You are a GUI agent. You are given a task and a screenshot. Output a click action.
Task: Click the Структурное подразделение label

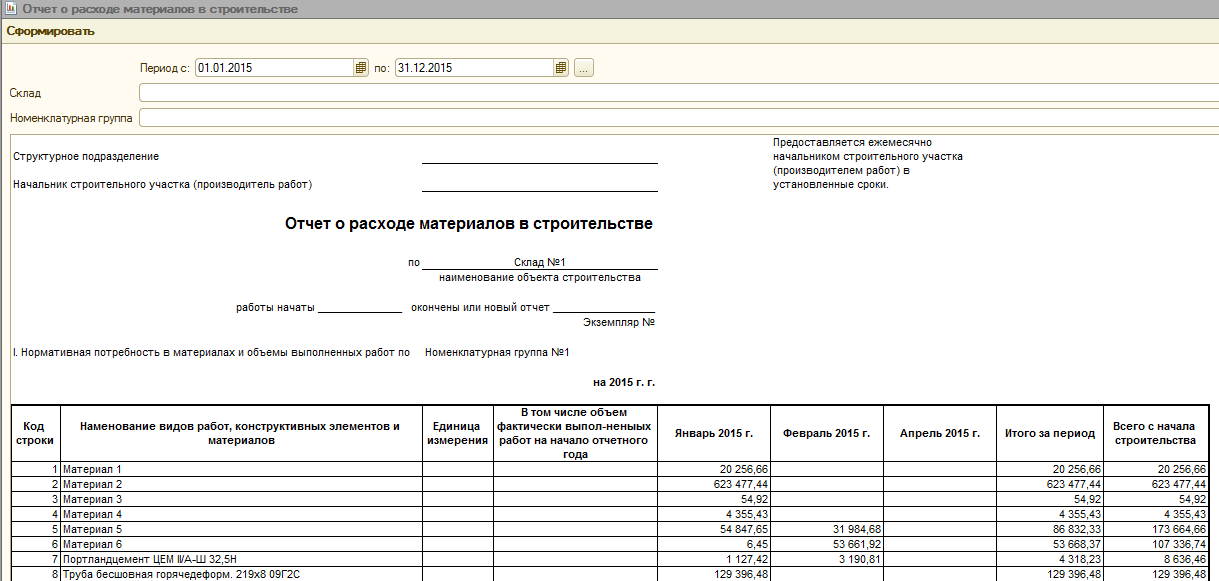[x=86, y=157]
